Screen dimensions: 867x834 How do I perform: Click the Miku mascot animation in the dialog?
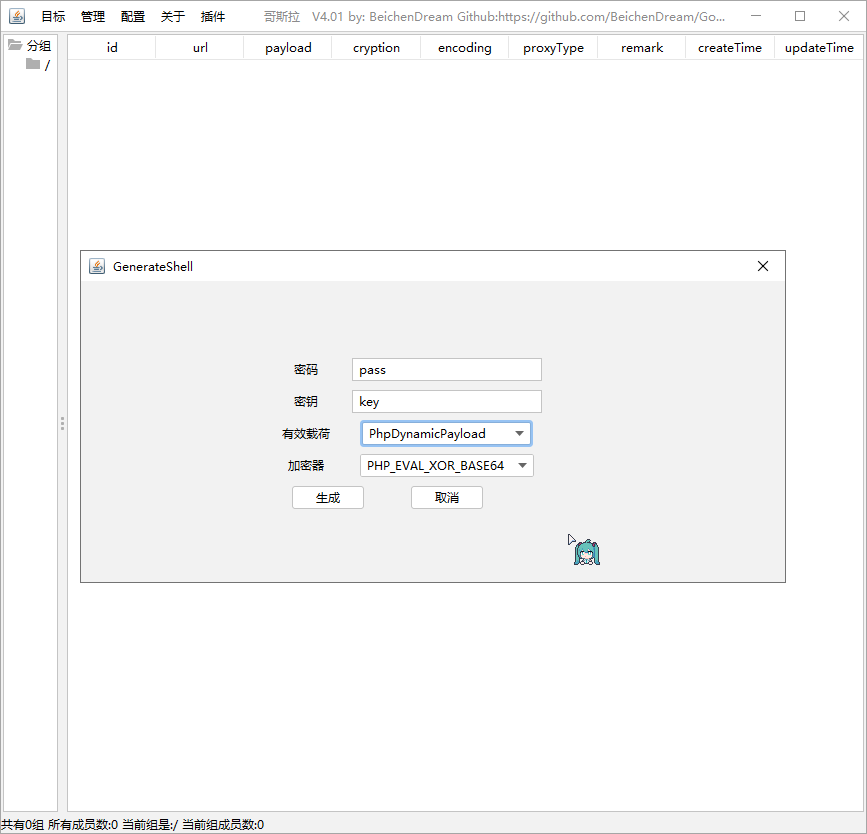coord(586,551)
